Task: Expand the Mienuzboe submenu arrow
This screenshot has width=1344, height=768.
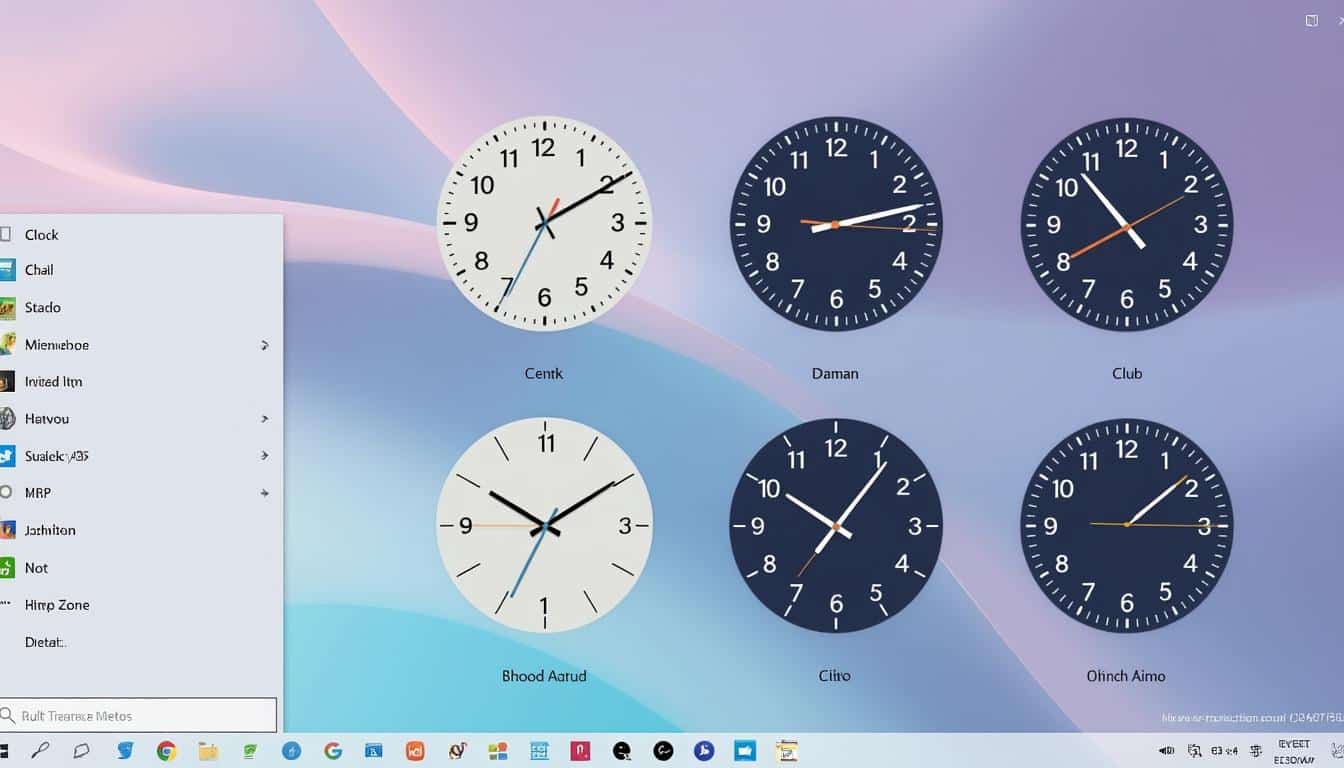Action: (x=265, y=344)
